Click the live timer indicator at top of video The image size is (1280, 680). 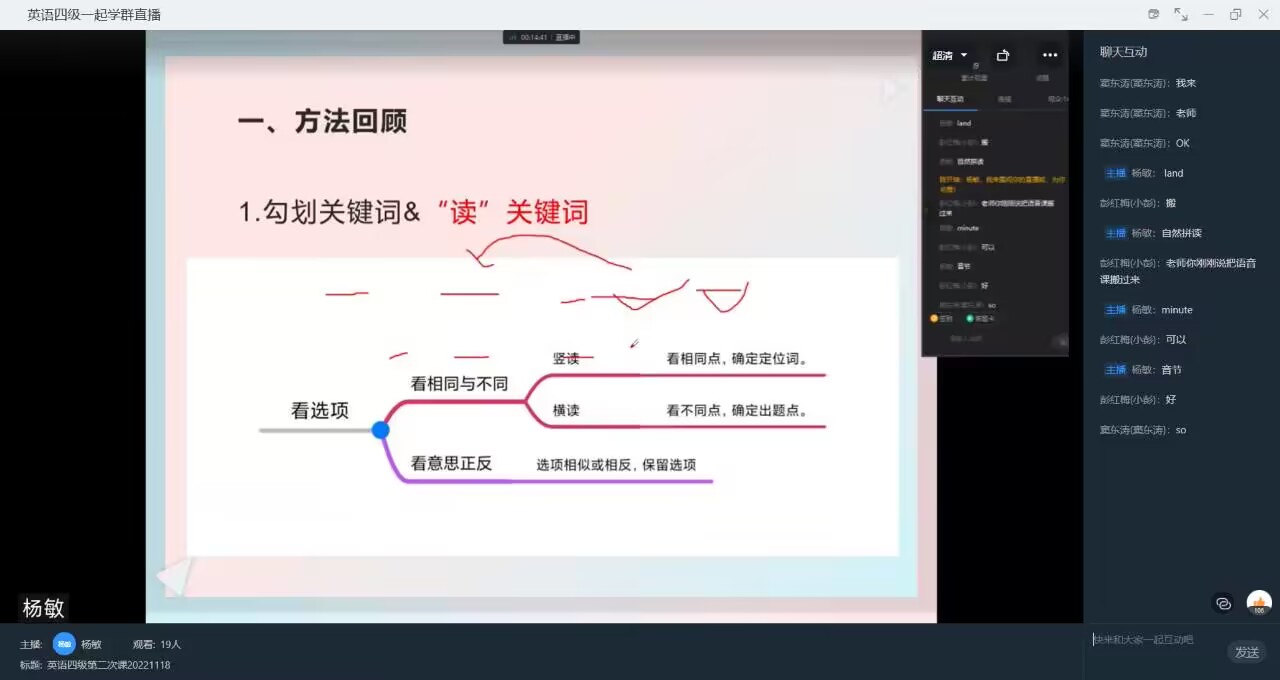point(541,37)
